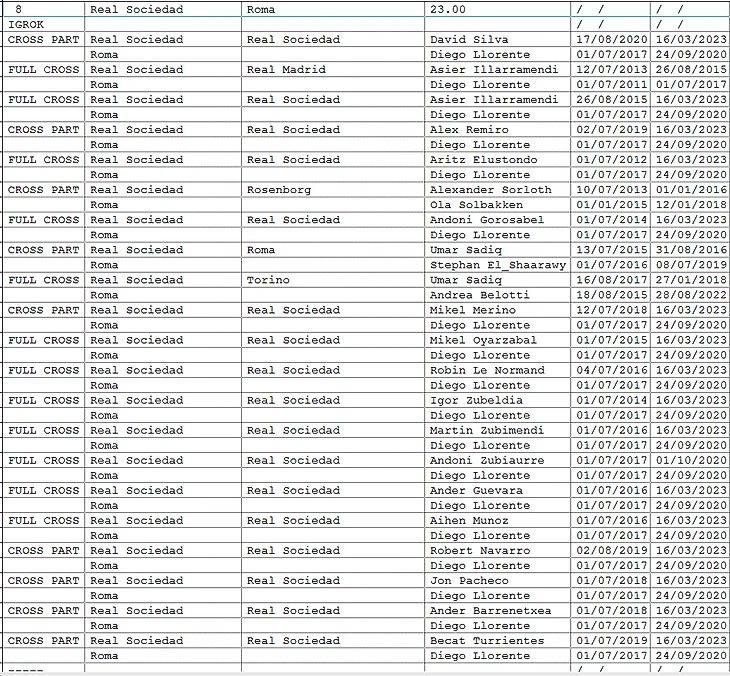The image size is (730, 676).
Task: Select the 12/07/2013 start date cell
Action: click(611, 70)
